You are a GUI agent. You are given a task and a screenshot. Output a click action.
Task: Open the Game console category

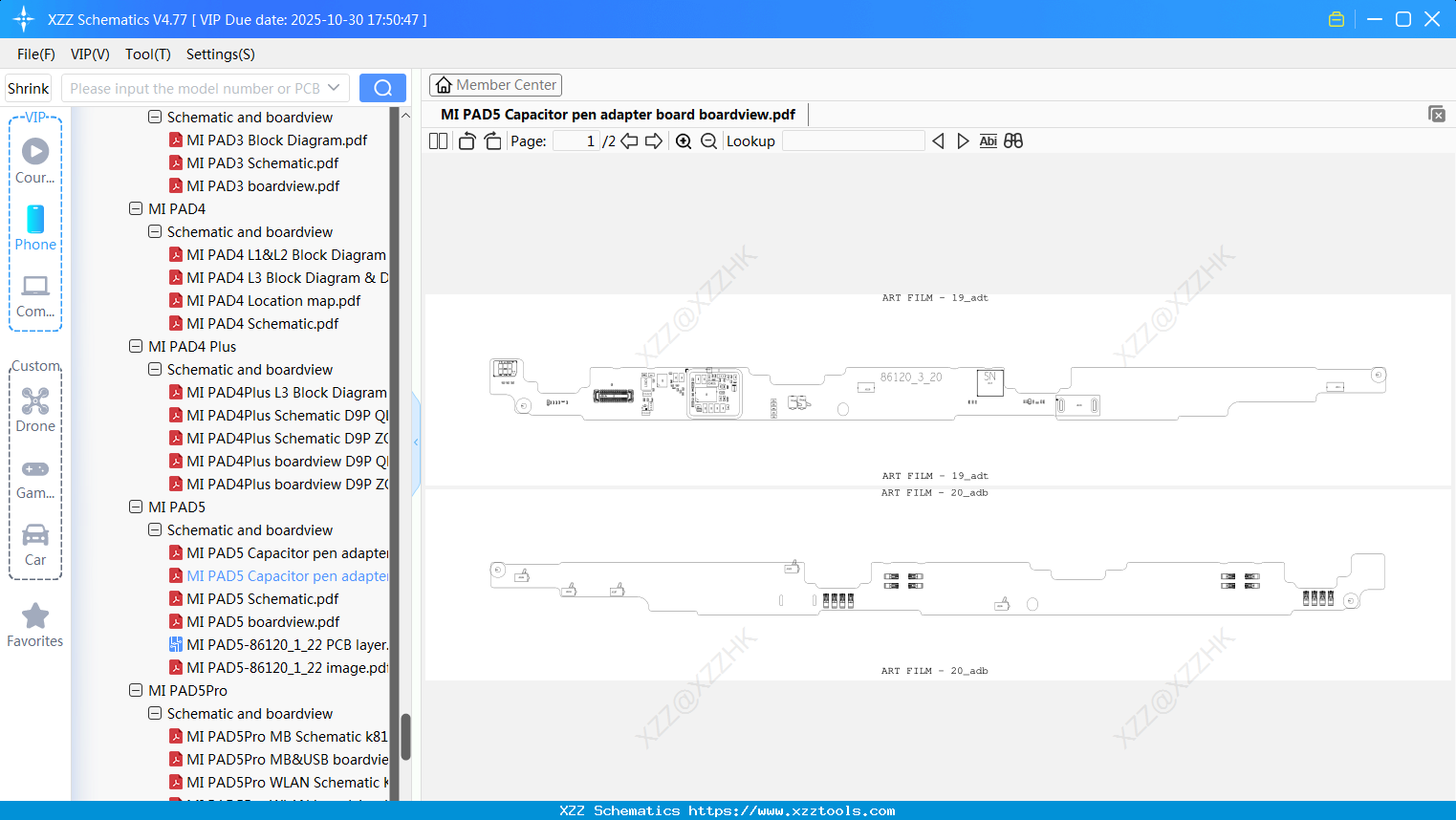pyautogui.click(x=35, y=478)
